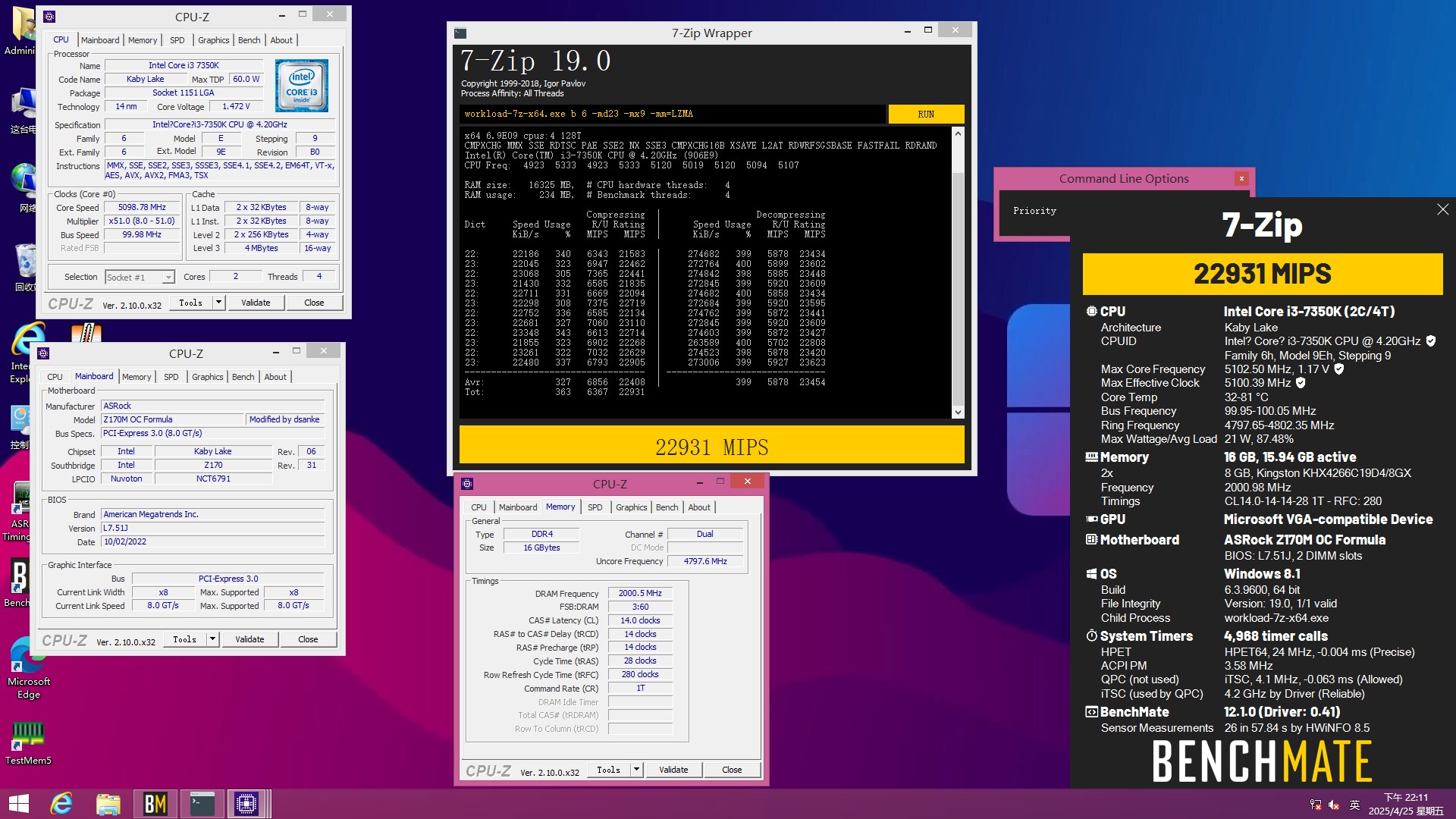Click the Uncore Frequency value 4797.6 MHz
The image size is (1456, 819).
point(705,561)
